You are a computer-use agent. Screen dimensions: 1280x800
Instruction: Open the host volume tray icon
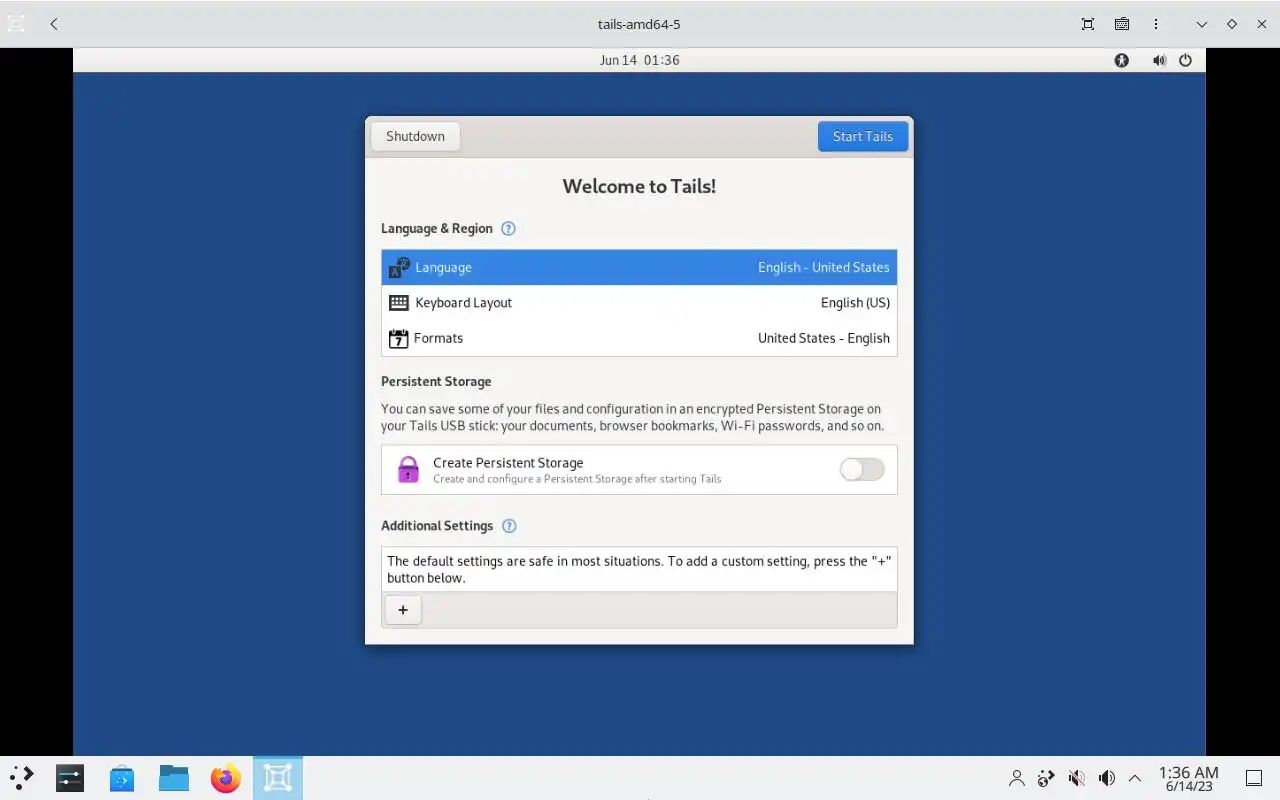(x=1106, y=778)
